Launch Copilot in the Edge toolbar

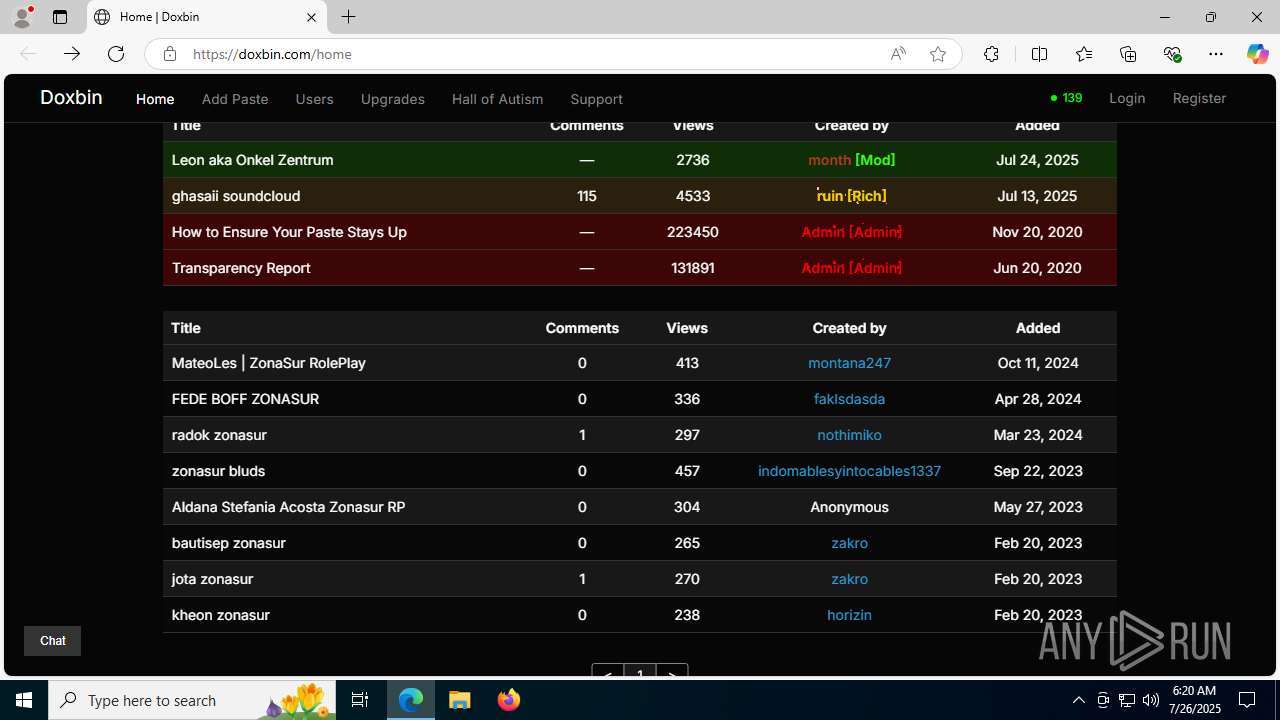(1257, 54)
